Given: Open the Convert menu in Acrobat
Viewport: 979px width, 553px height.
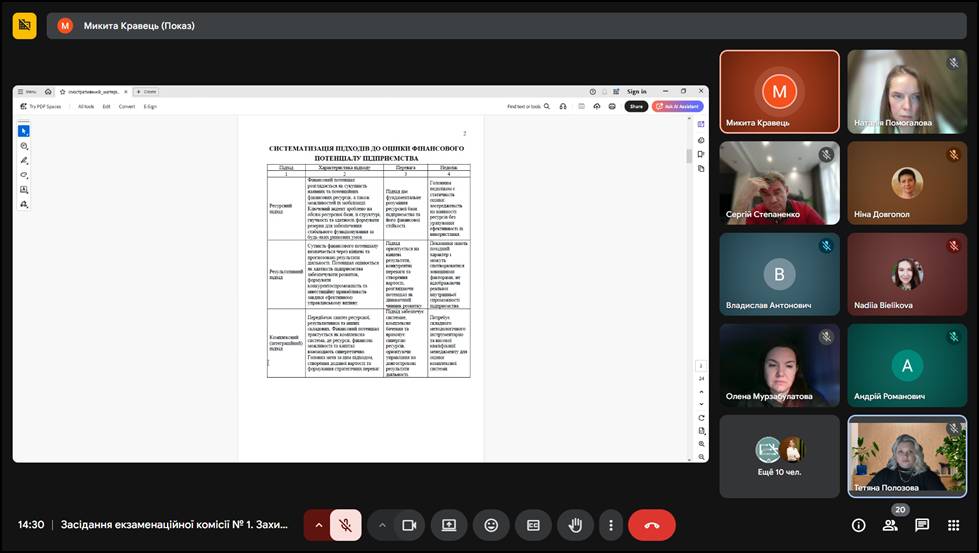Looking at the screenshot, I should [127, 106].
